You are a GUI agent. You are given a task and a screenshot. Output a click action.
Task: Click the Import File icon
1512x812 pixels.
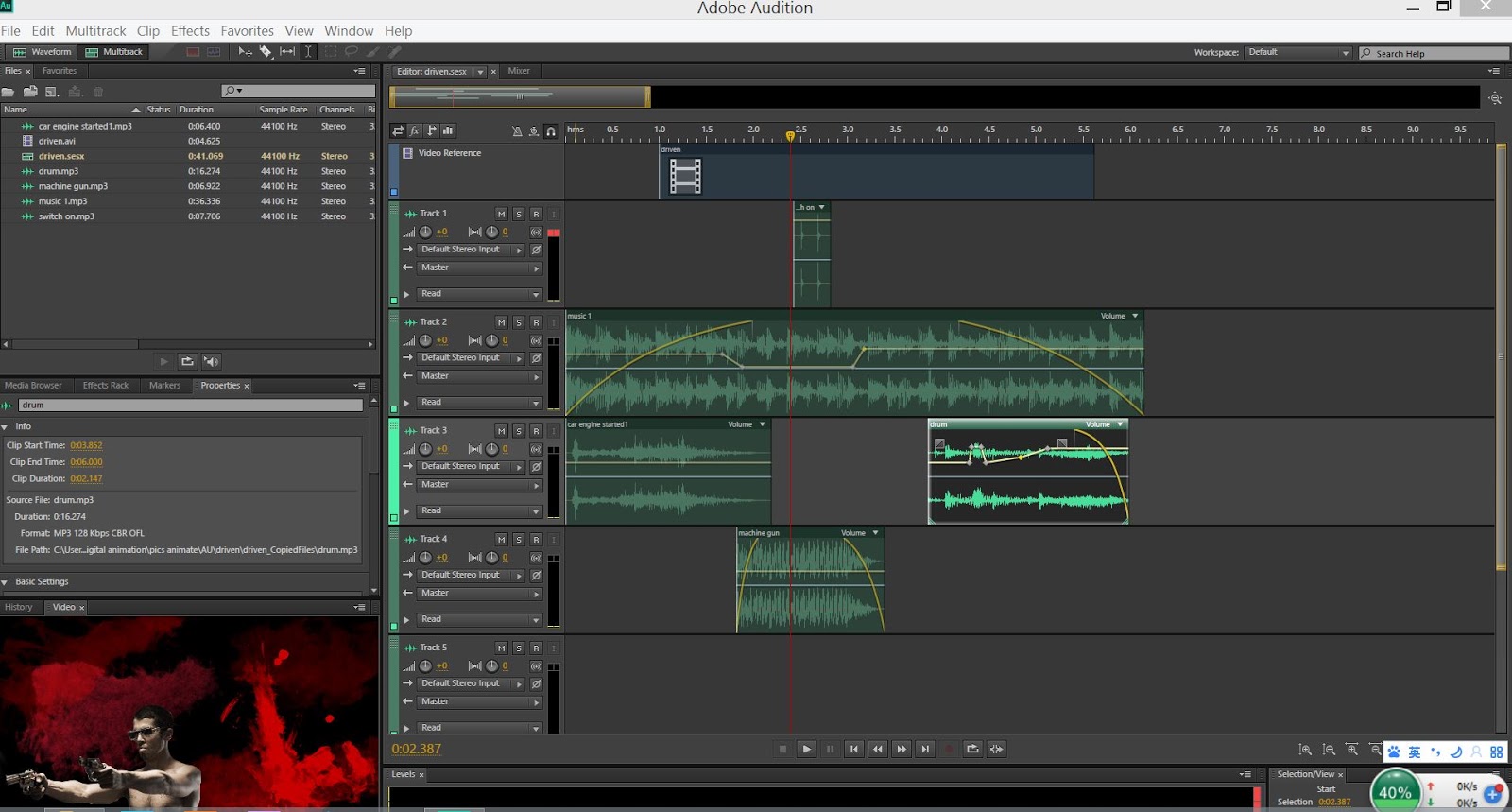tap(30, 92)
